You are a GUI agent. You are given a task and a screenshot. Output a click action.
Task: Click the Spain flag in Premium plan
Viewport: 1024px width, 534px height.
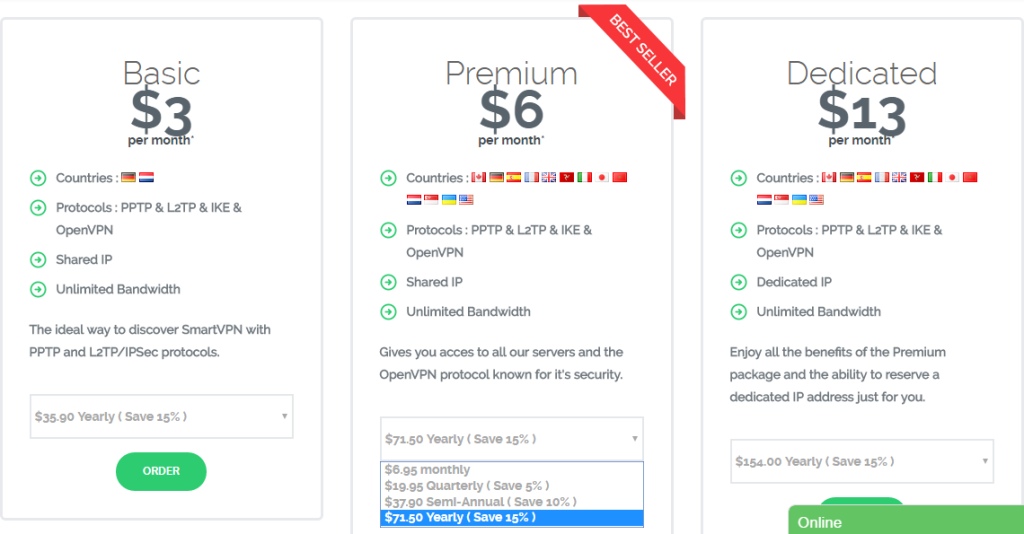(x=514, y=178)
